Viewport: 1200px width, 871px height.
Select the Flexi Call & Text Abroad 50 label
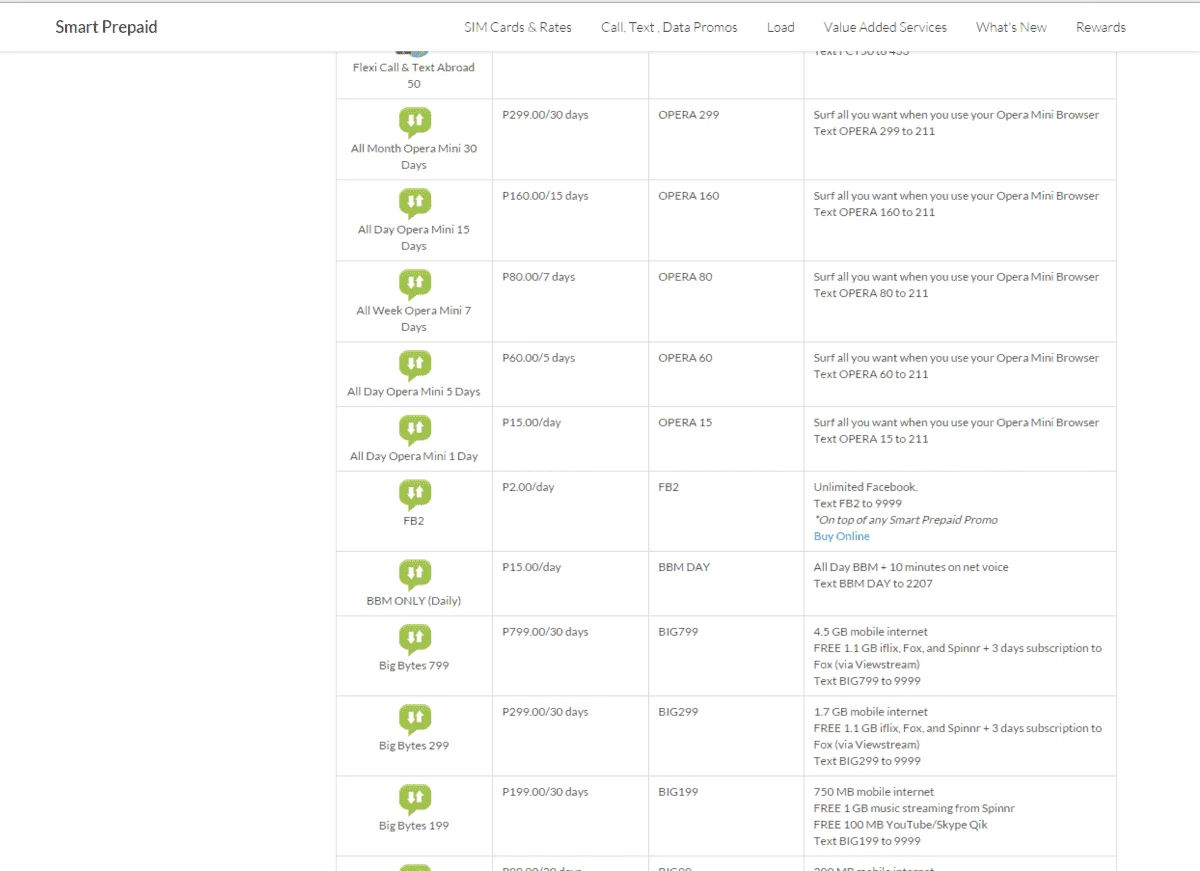tap(414, 76)
